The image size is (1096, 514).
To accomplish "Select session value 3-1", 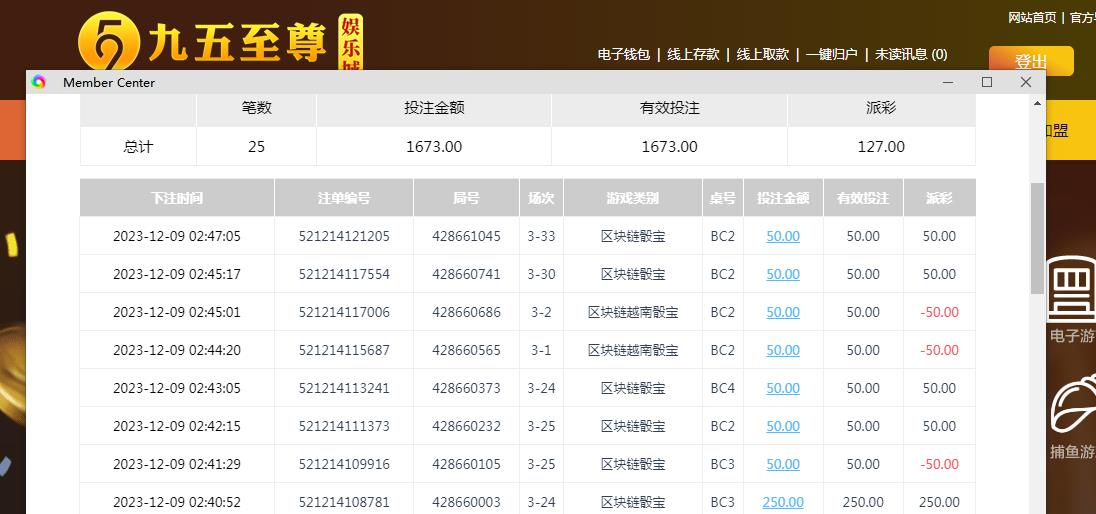I will [541, 350].
